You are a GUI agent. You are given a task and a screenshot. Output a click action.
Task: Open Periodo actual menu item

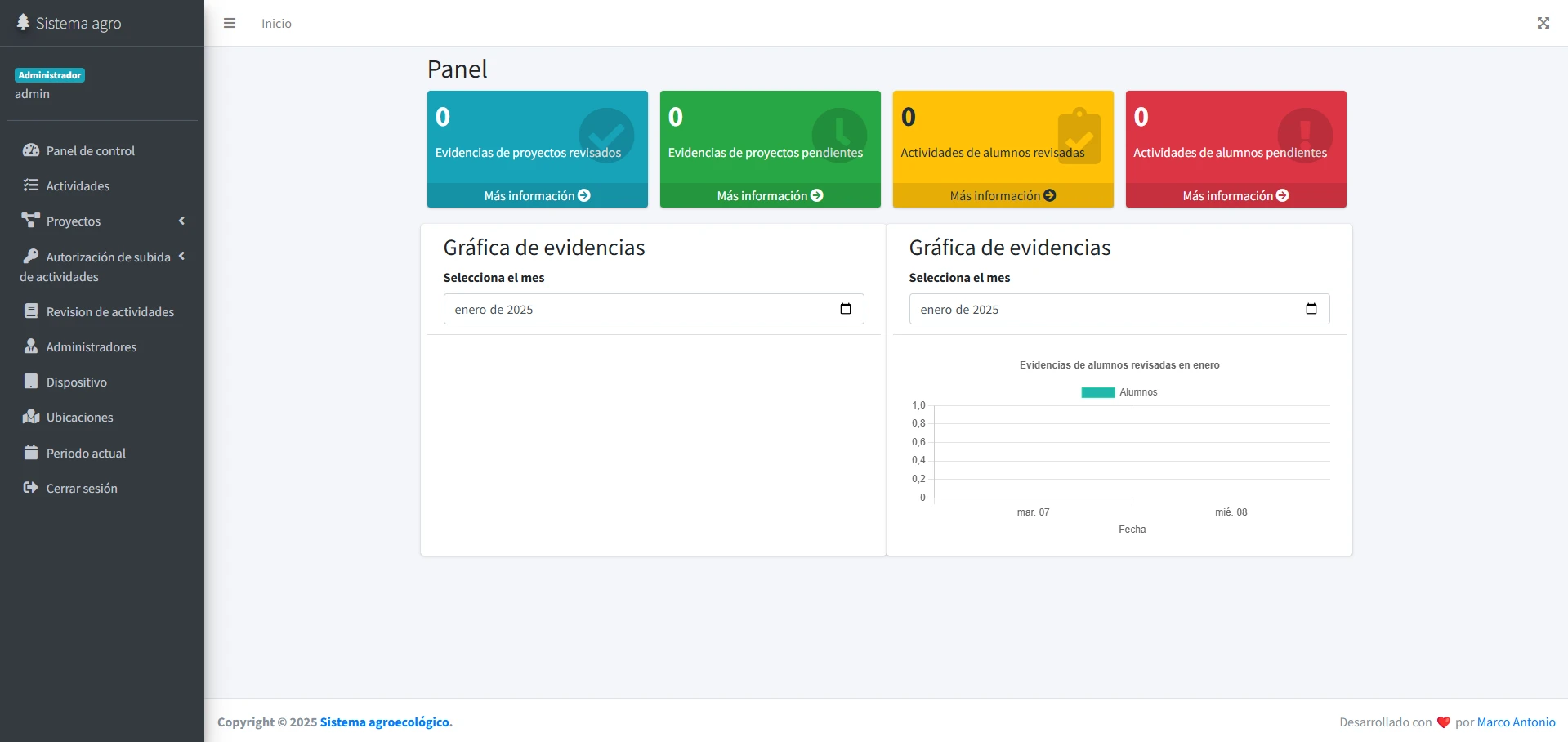(x=102, y=453)
